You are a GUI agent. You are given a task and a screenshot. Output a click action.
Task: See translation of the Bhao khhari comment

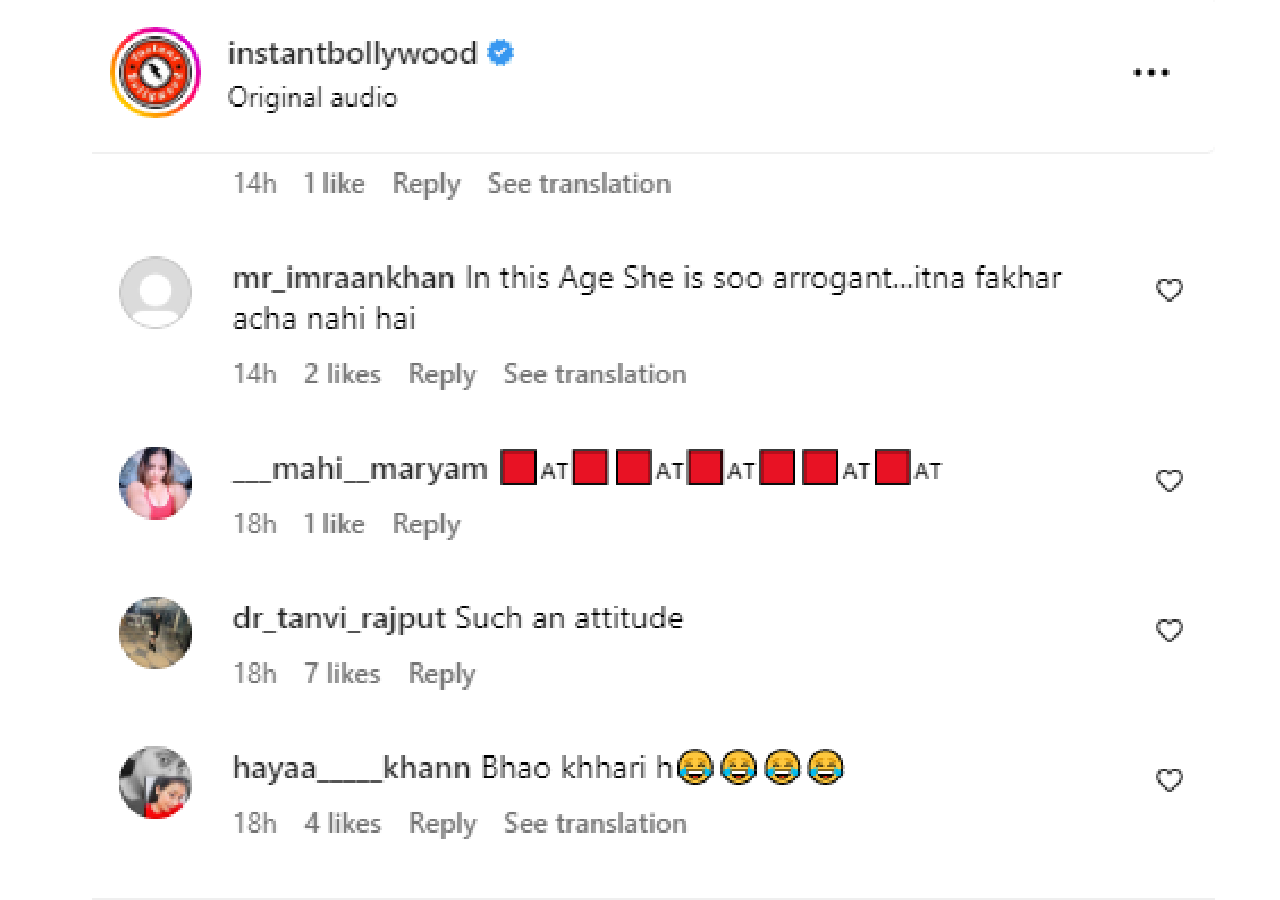[595, 824]
